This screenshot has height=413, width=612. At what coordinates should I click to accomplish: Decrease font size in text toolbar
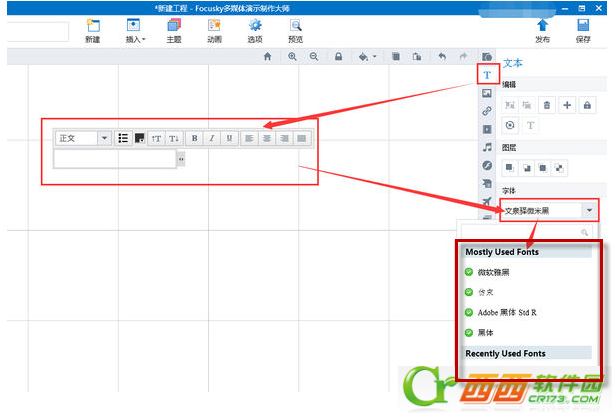pyautogui.click(x=174, y=139)
